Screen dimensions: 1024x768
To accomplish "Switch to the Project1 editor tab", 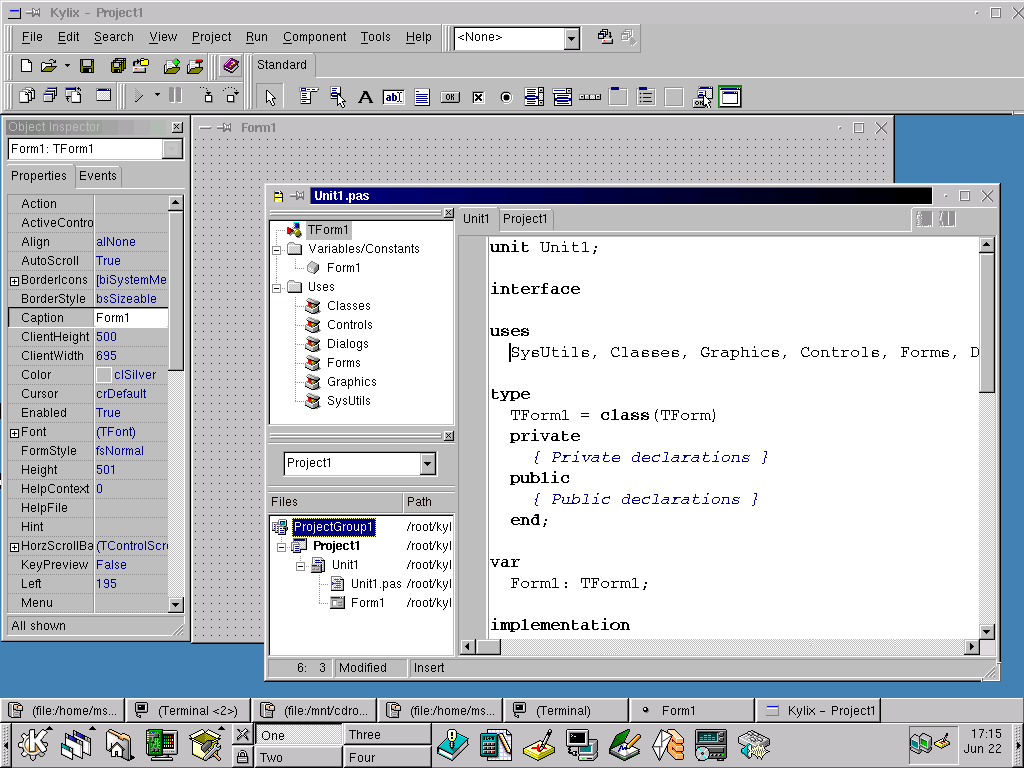I will pyautogui.click(x=525, y=219).
